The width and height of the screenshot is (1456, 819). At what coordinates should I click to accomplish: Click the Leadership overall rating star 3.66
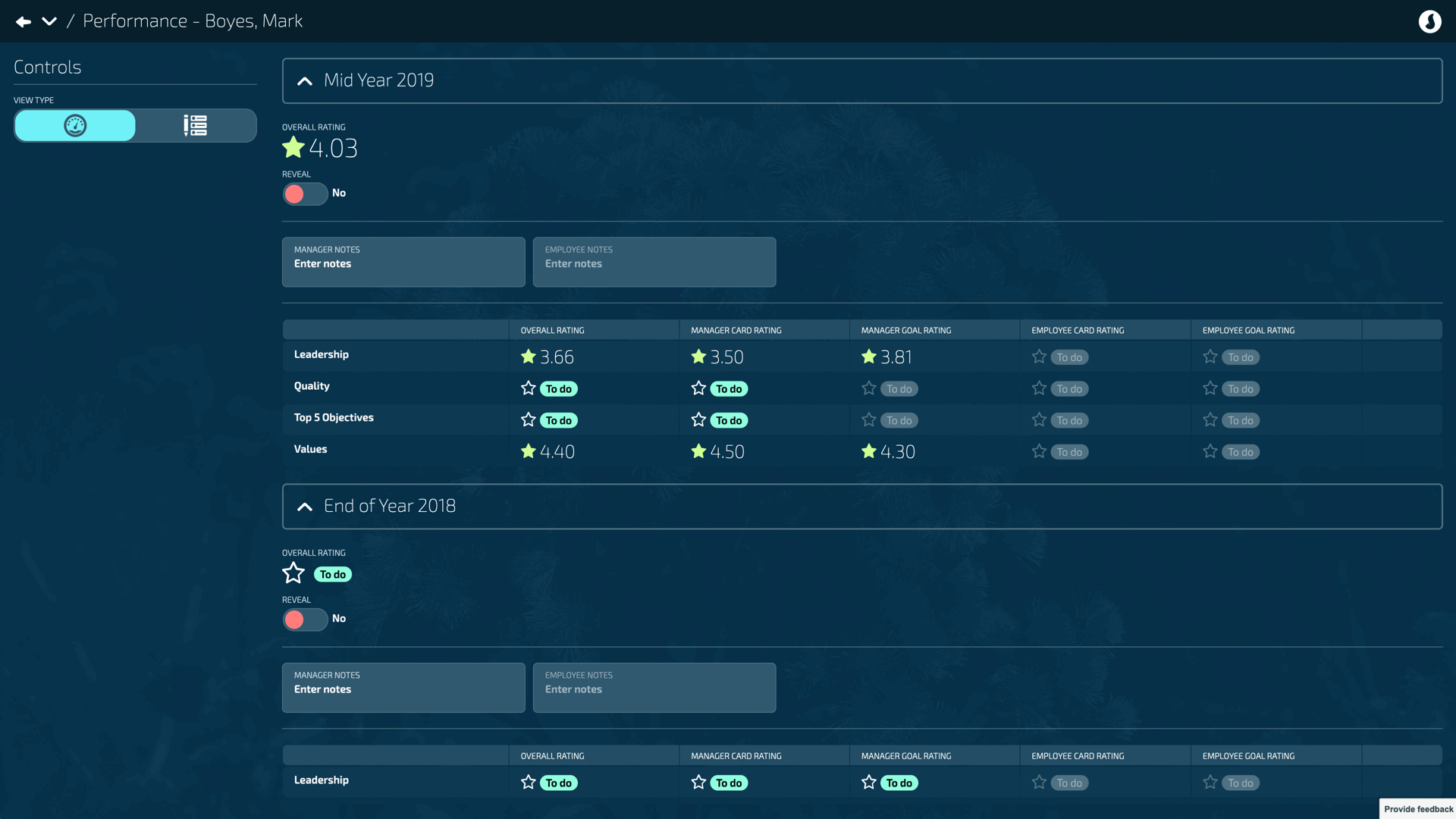click(529, 356)
